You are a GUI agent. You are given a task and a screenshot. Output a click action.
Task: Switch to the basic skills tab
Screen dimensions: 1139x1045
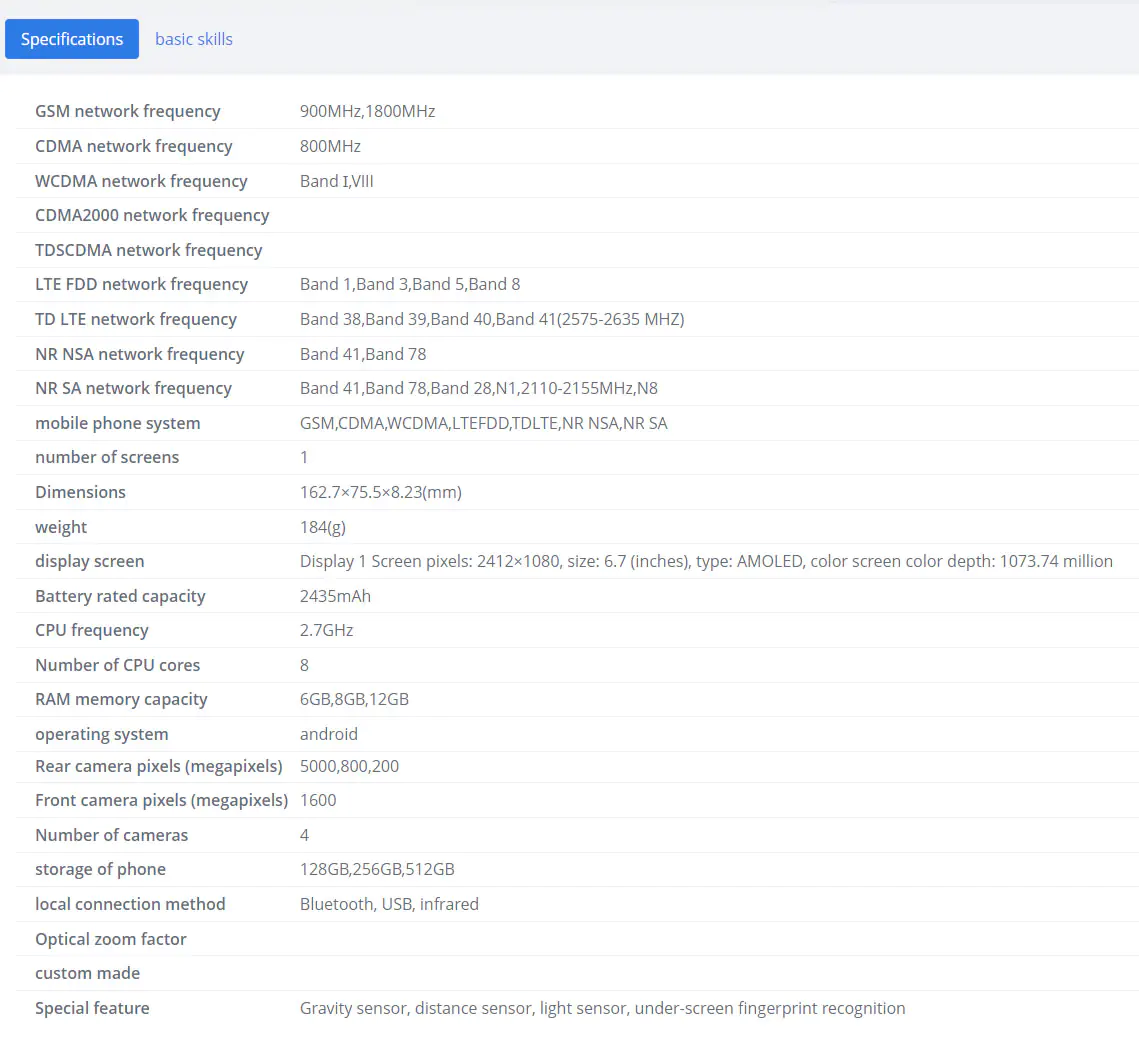194,39
